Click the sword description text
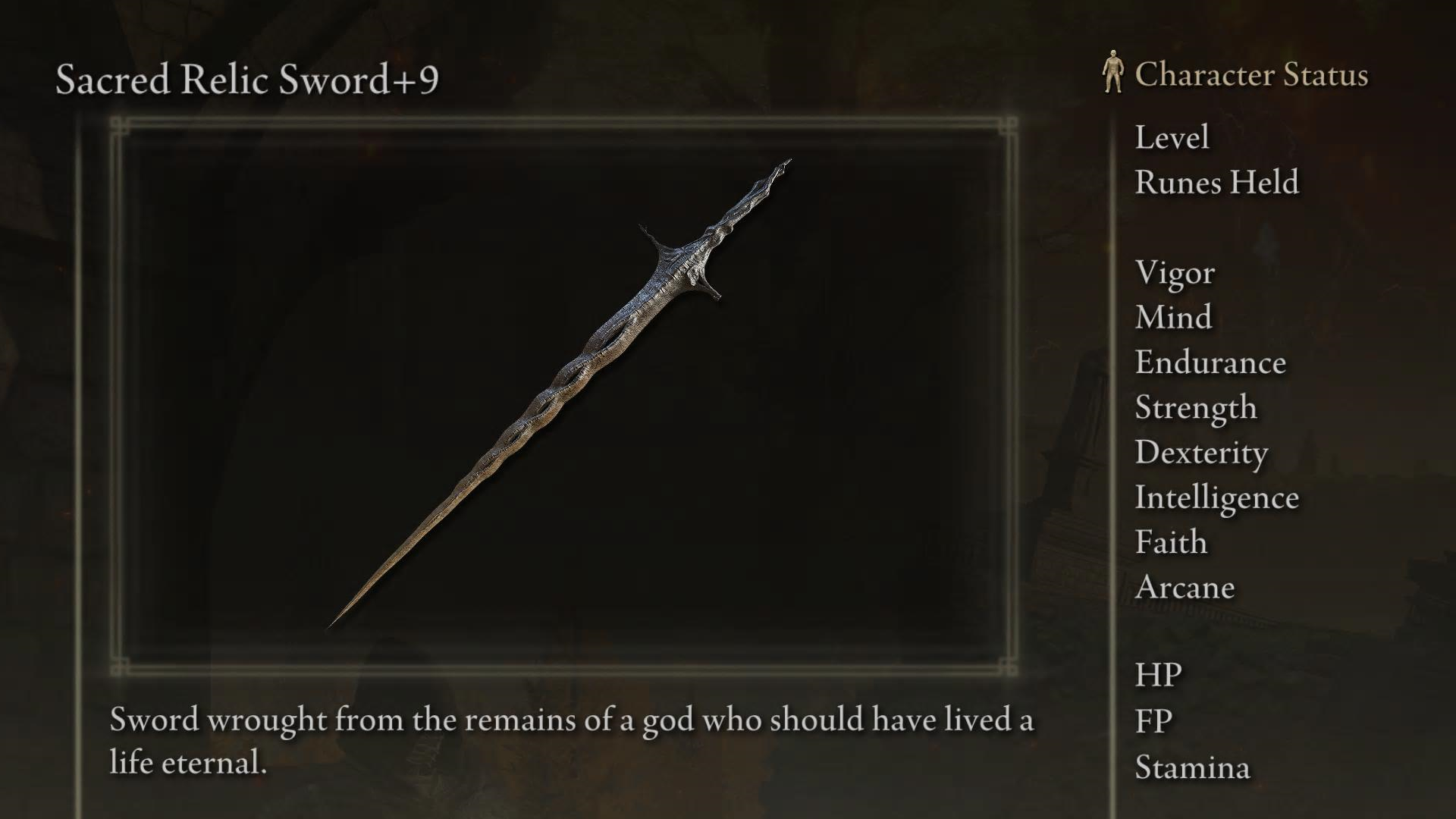Image resolution: width=1456 pixels, height=819 pixels. coord(571,741)
